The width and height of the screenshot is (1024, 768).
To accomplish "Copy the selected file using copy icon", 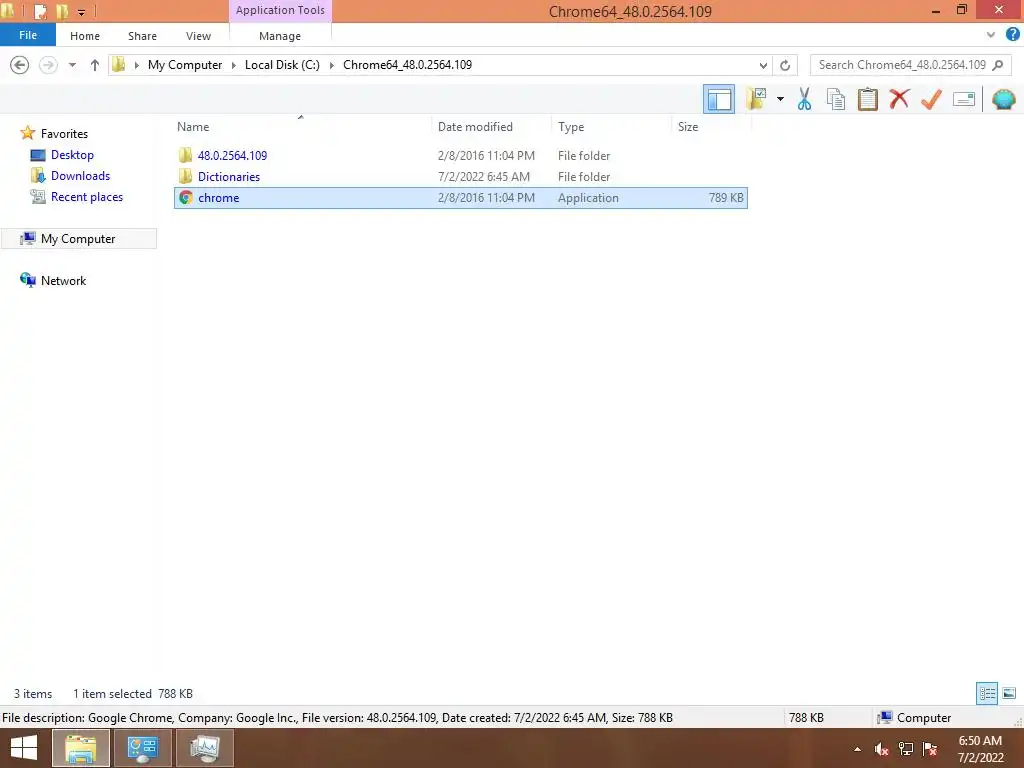I will point(836,99).
